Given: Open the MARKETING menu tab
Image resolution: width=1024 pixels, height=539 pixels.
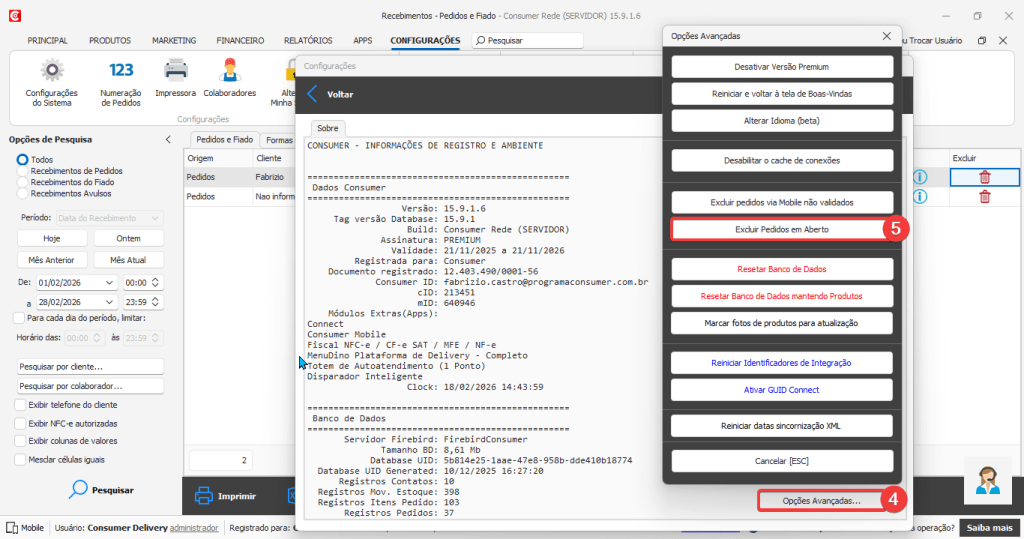Looking at the screenshot, I should (x=174, y=41).
